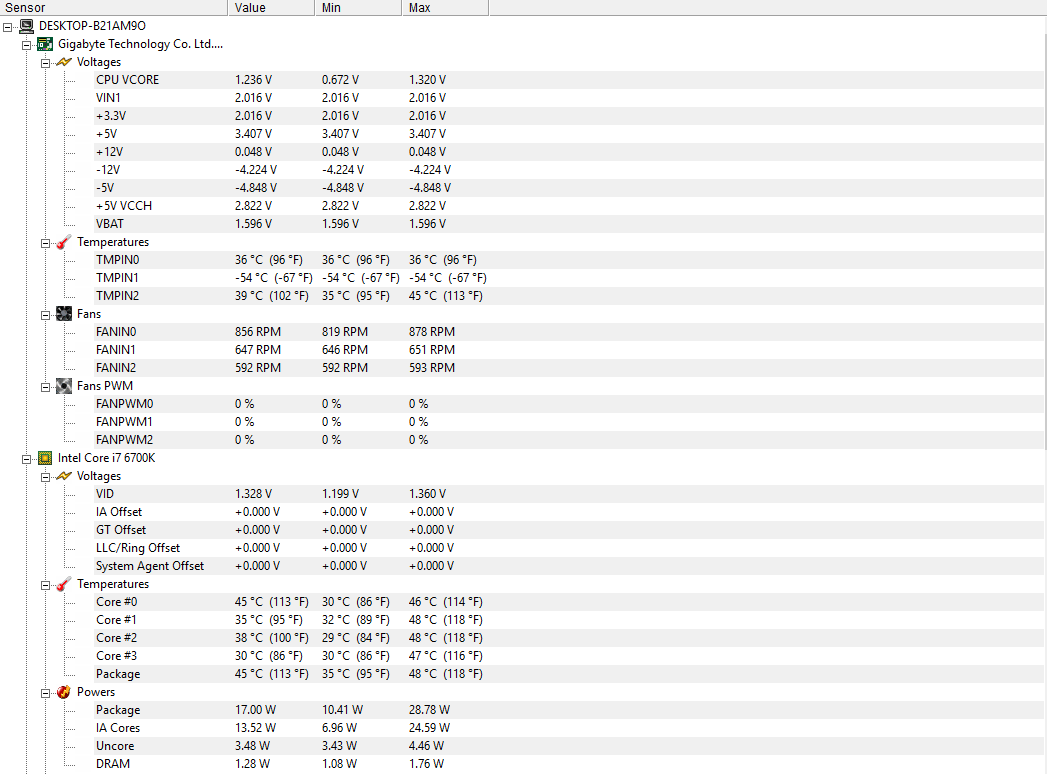Click the Value column header
This screenshot has height=774, width=1047.
point(271,7)
